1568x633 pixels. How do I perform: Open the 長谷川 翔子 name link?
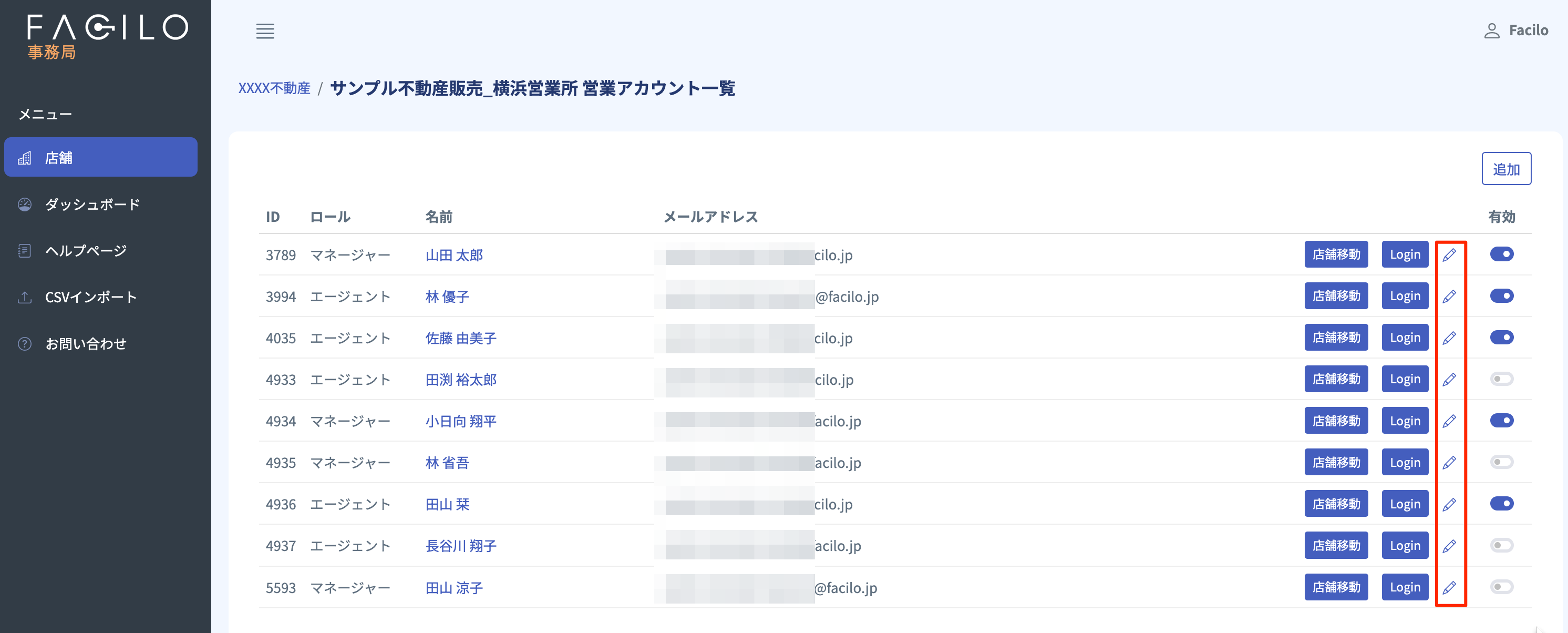(461, 546)
